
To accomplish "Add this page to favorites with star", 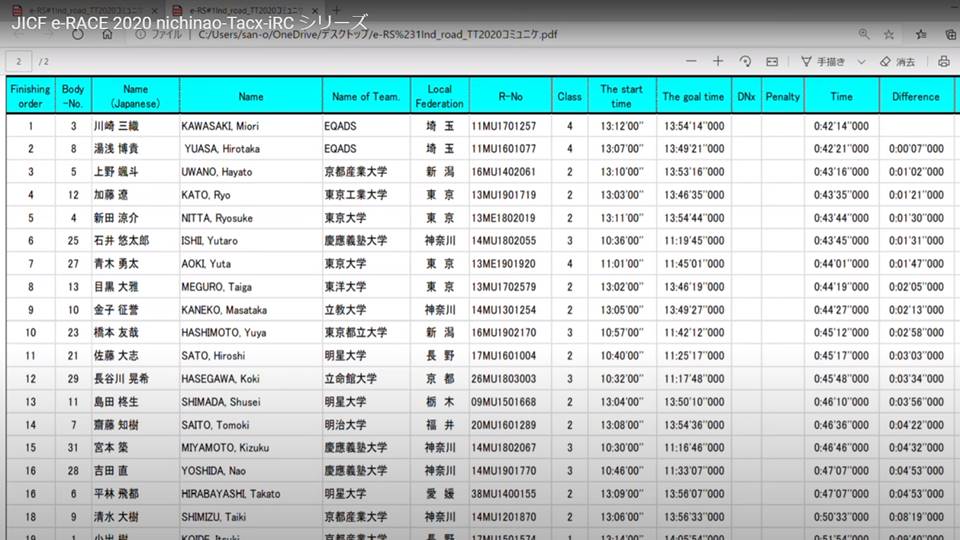I will [x=888, y=34].
